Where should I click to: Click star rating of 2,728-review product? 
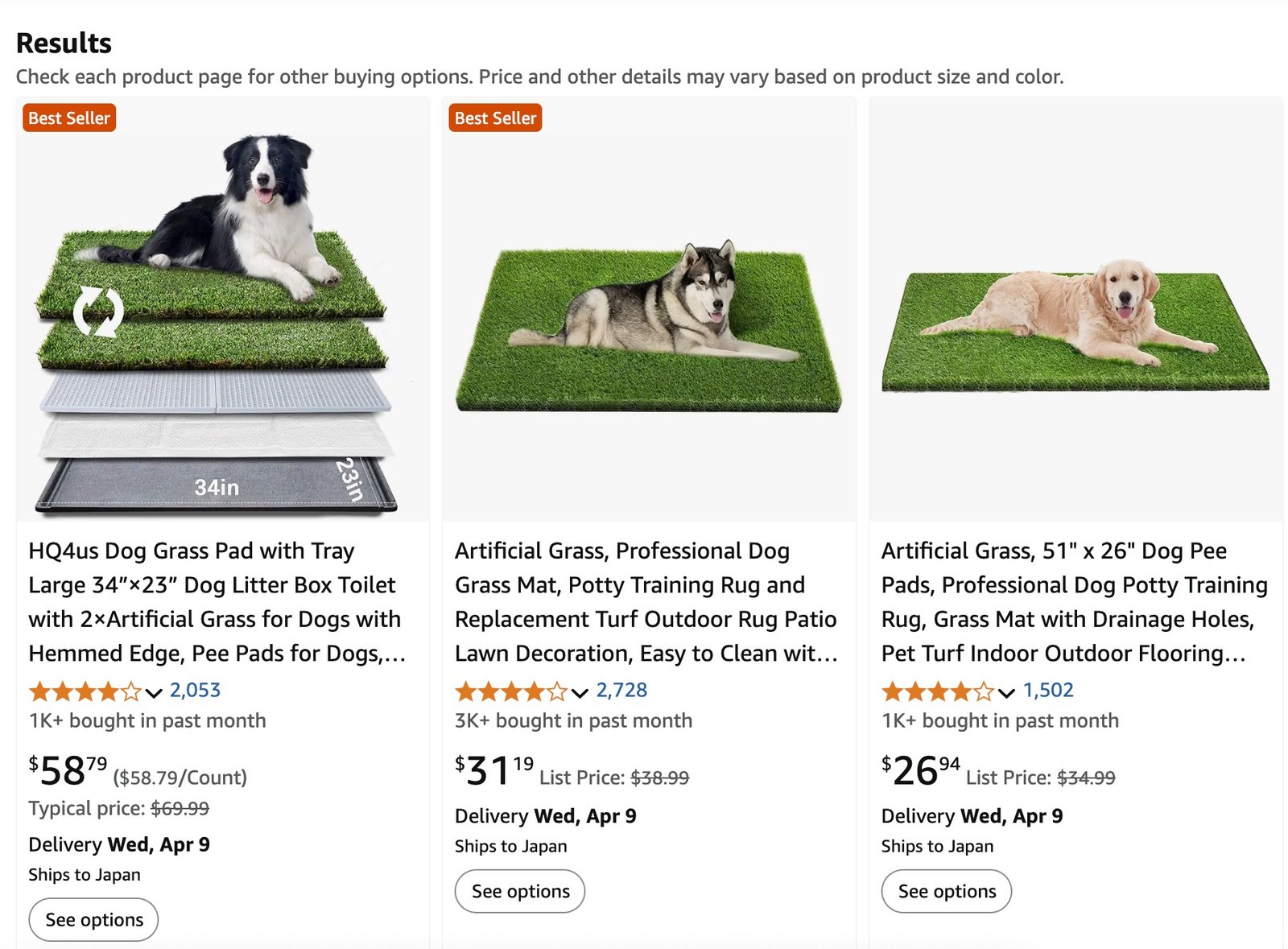[511, 691]
